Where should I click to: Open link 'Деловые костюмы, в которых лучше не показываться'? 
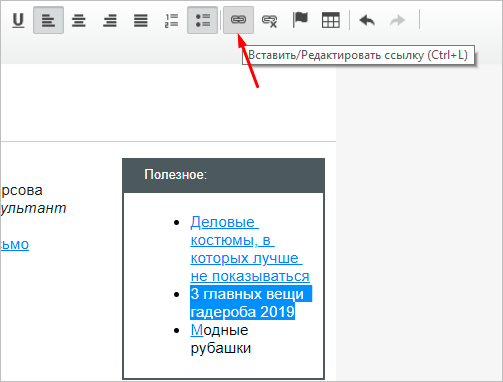pyautogui.click(x=250, y=249)
